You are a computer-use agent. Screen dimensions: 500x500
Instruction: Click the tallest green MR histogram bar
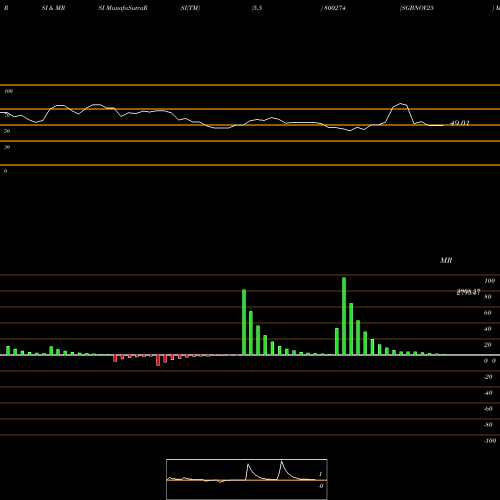click(x=344, y=316)
